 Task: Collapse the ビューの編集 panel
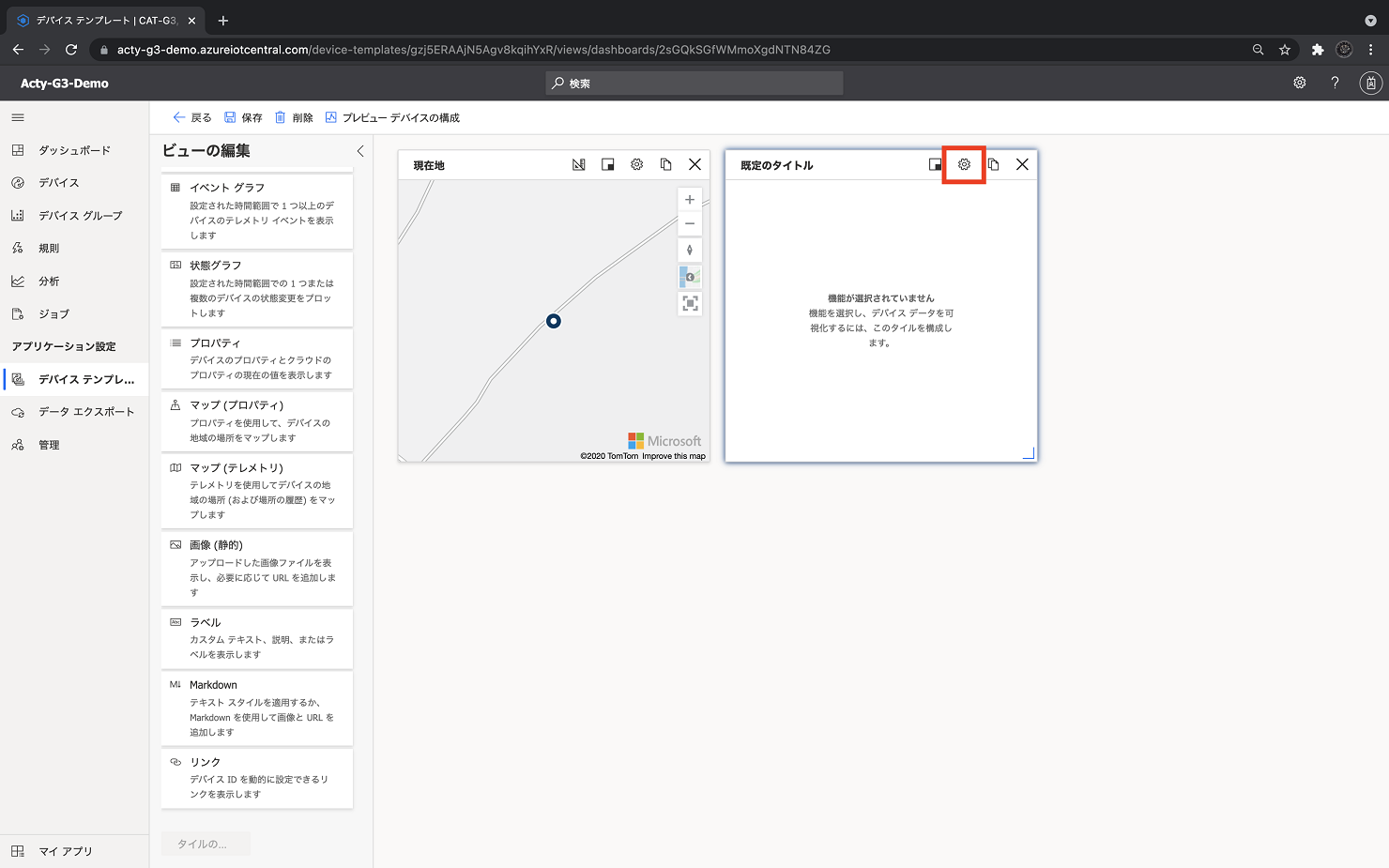[x=360, y=150]
